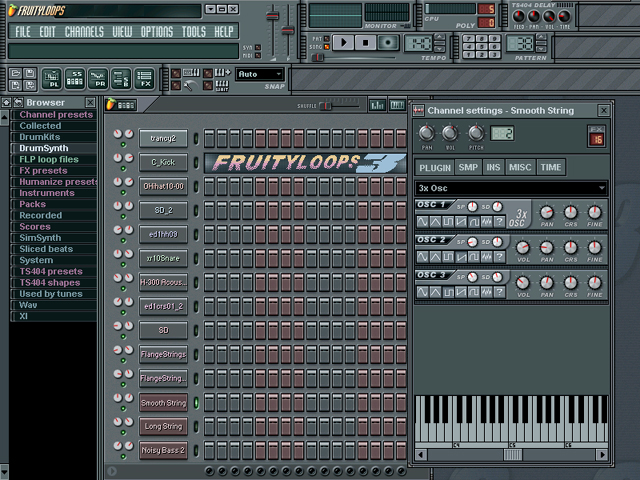
Task: Click the piano keyboard scrollbar right arrow
Action: (602, 454)
